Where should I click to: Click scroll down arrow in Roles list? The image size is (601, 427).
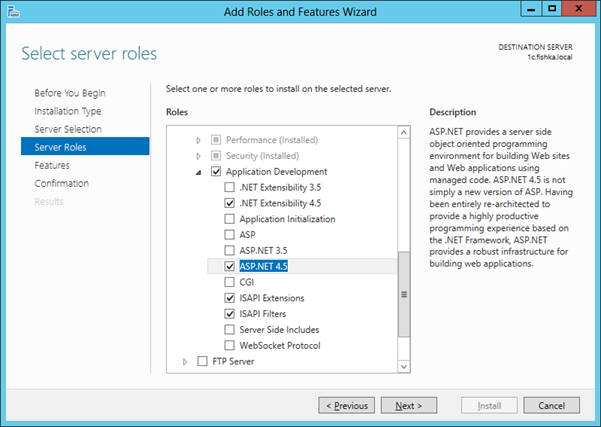(x=404, y=366)
